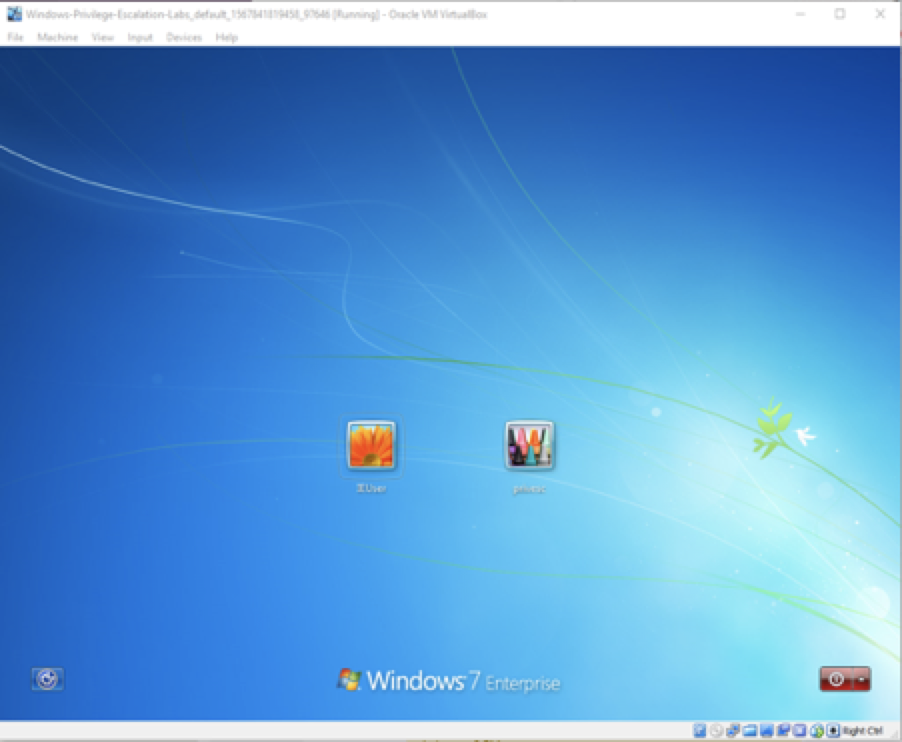Click the display status icon
902x742 pixels.
point(766,730)
